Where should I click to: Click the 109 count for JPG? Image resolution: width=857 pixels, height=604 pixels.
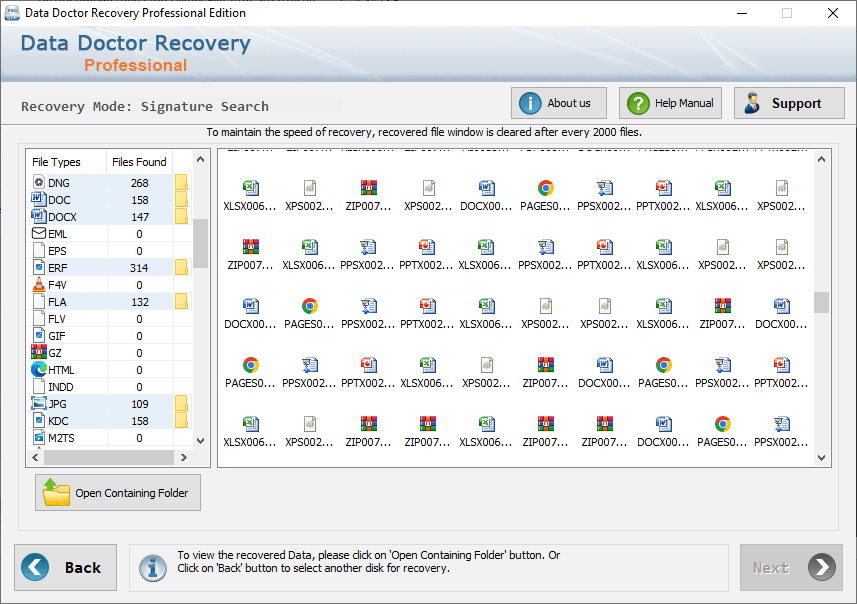tap(139, 404)
